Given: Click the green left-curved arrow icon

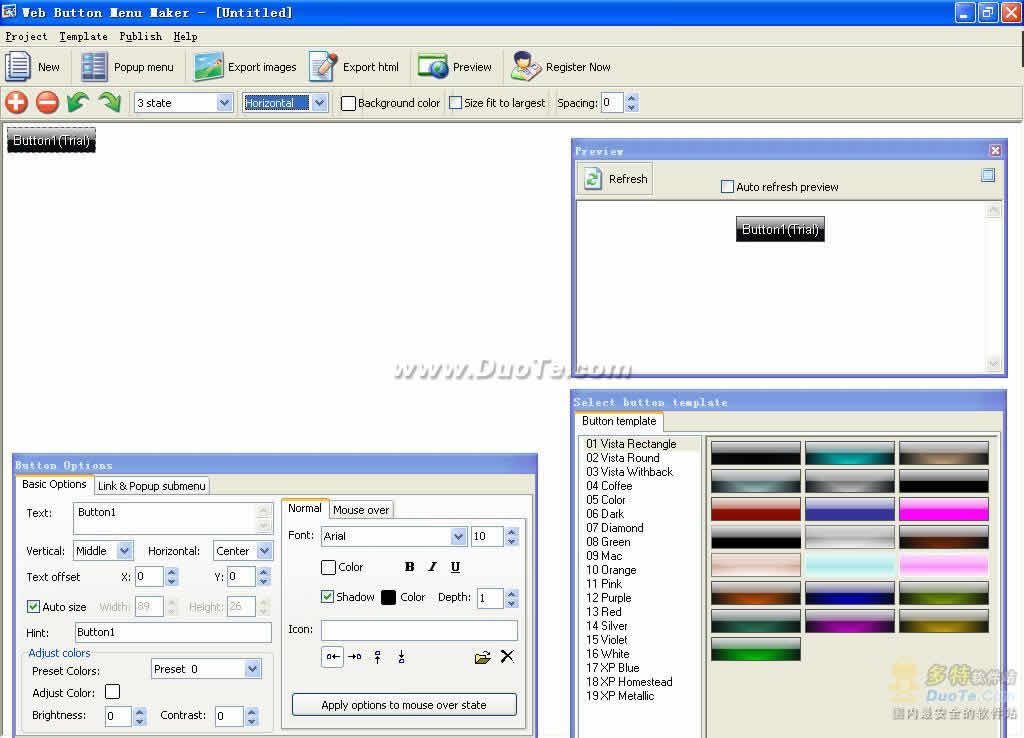Looking at the screenshot, I should tap(78, 103).
